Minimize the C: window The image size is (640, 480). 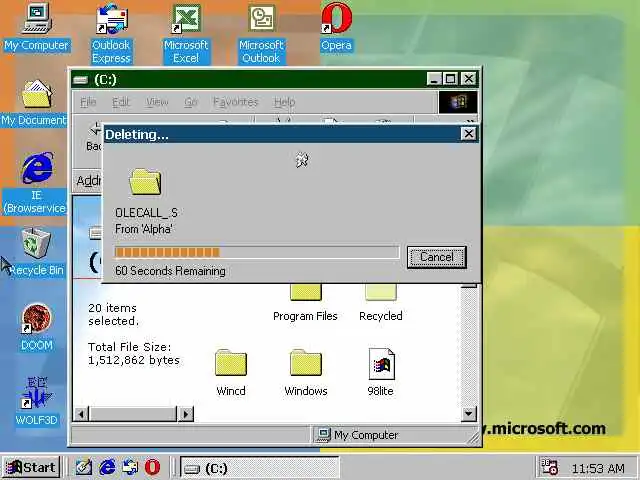(x=434, y=78)
